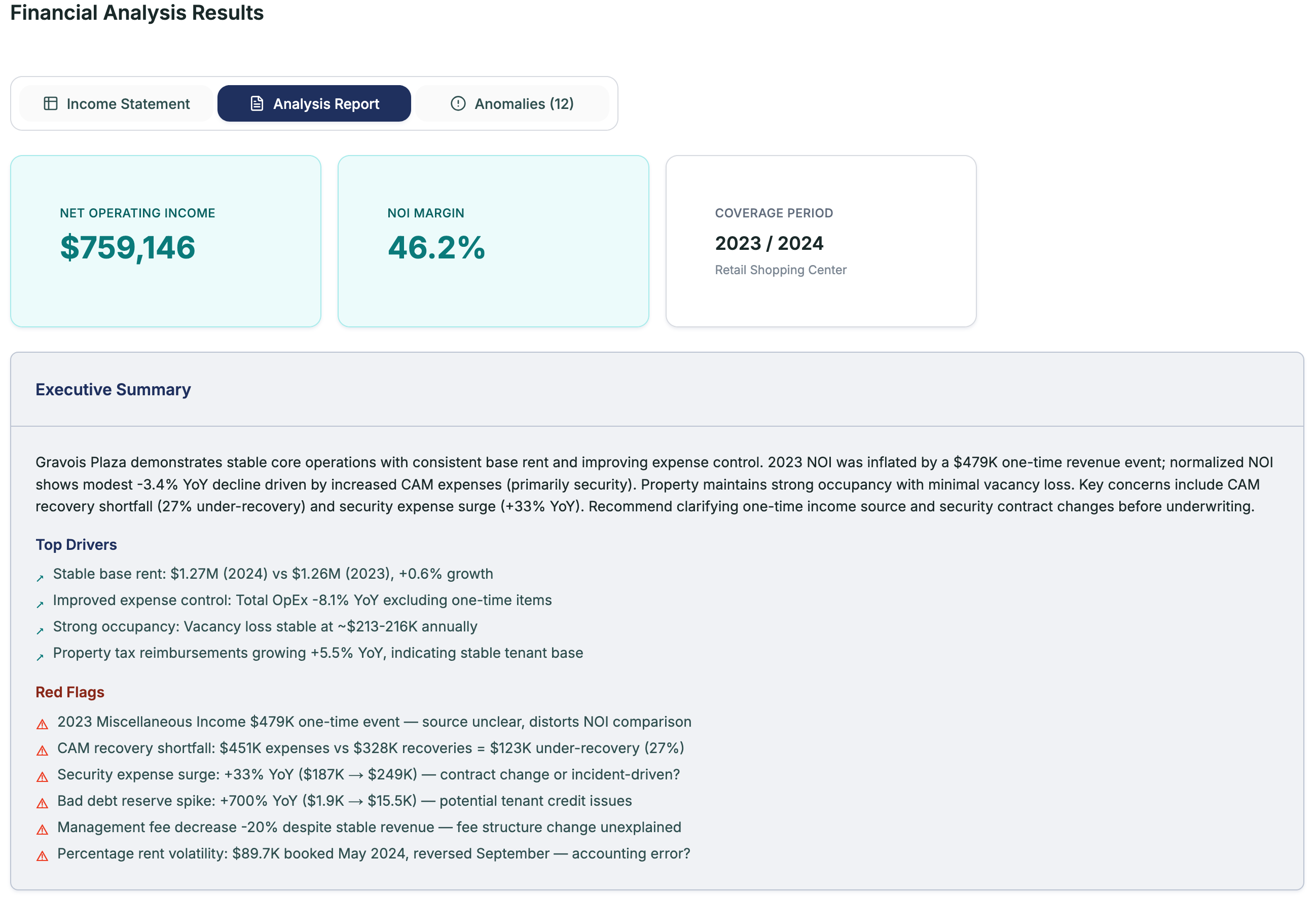Click the arrow icon beside strong occupancy driver
Image resolution: width=1316 pixels, height=897 pixels.
[x=40, y=629]
